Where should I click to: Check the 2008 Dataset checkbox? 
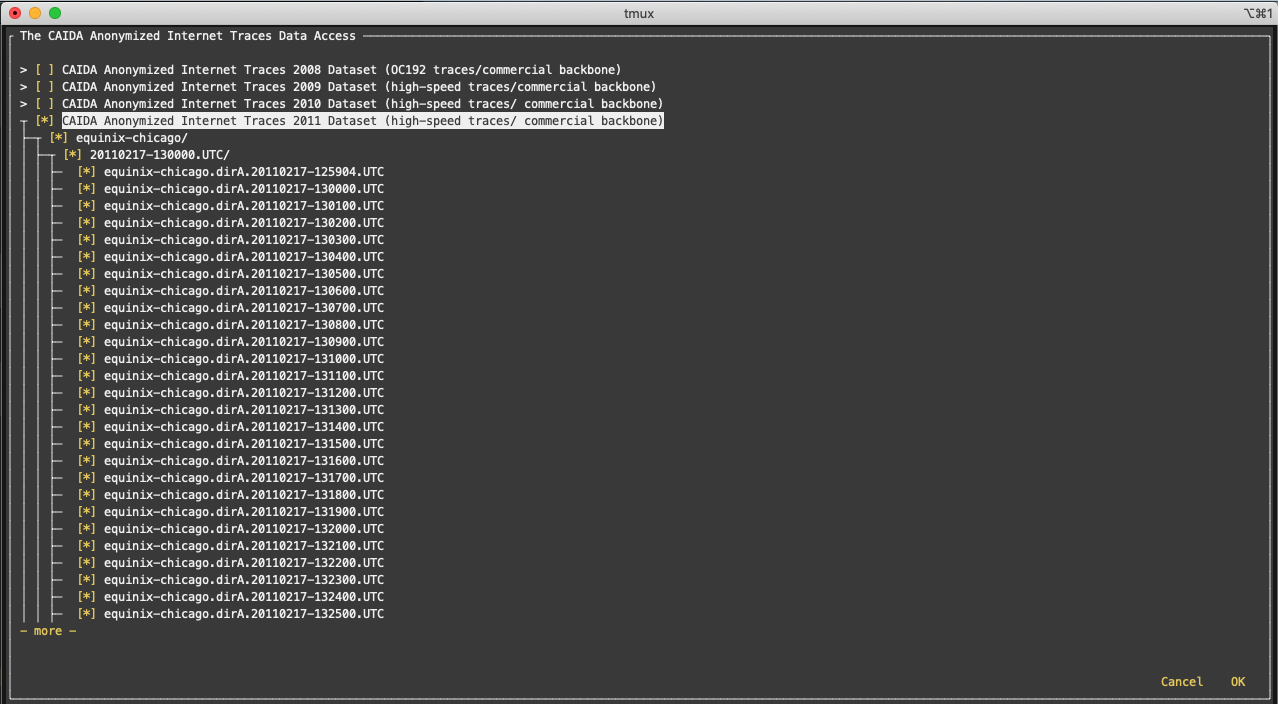point(44,70)
